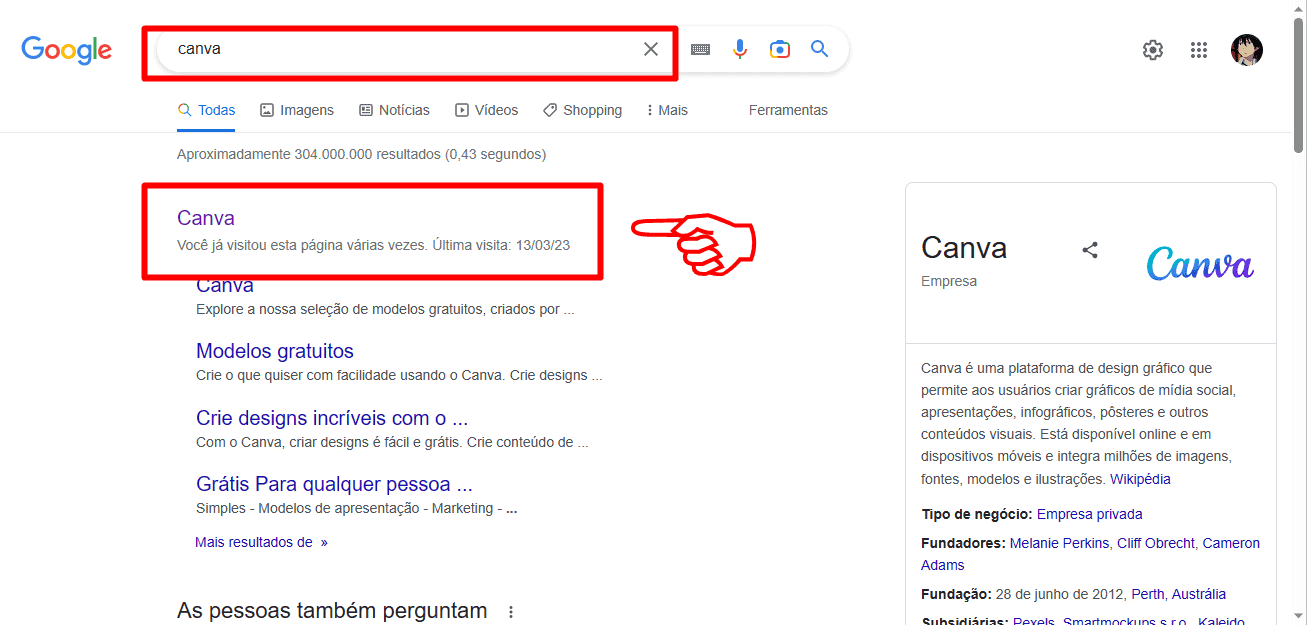Search by image with camera icon
Screen dimensions: 1307x625
tap(780, 49)
